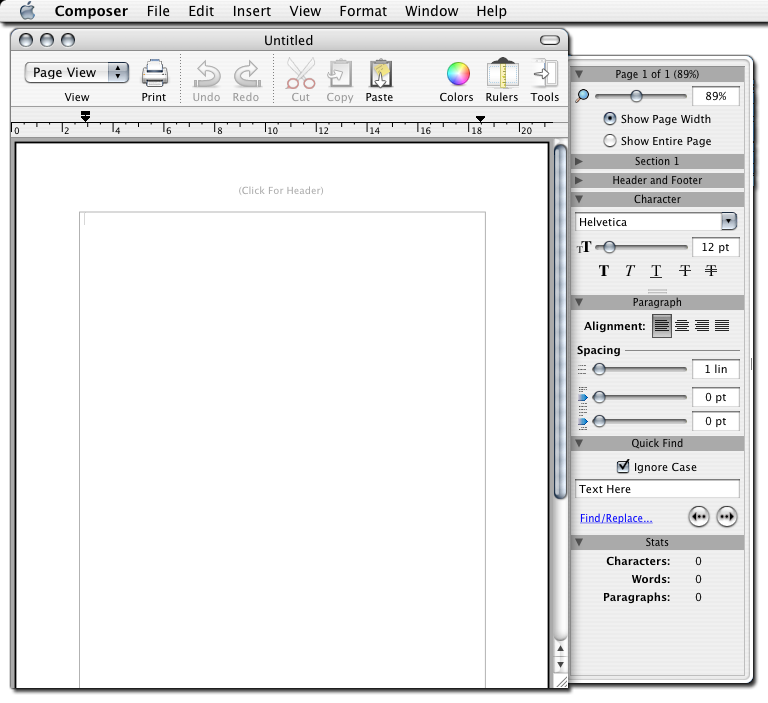The height and width of the screenshot is (703, 768).
Task: Expand the Header and Footer panel
Action: [579, 180]
